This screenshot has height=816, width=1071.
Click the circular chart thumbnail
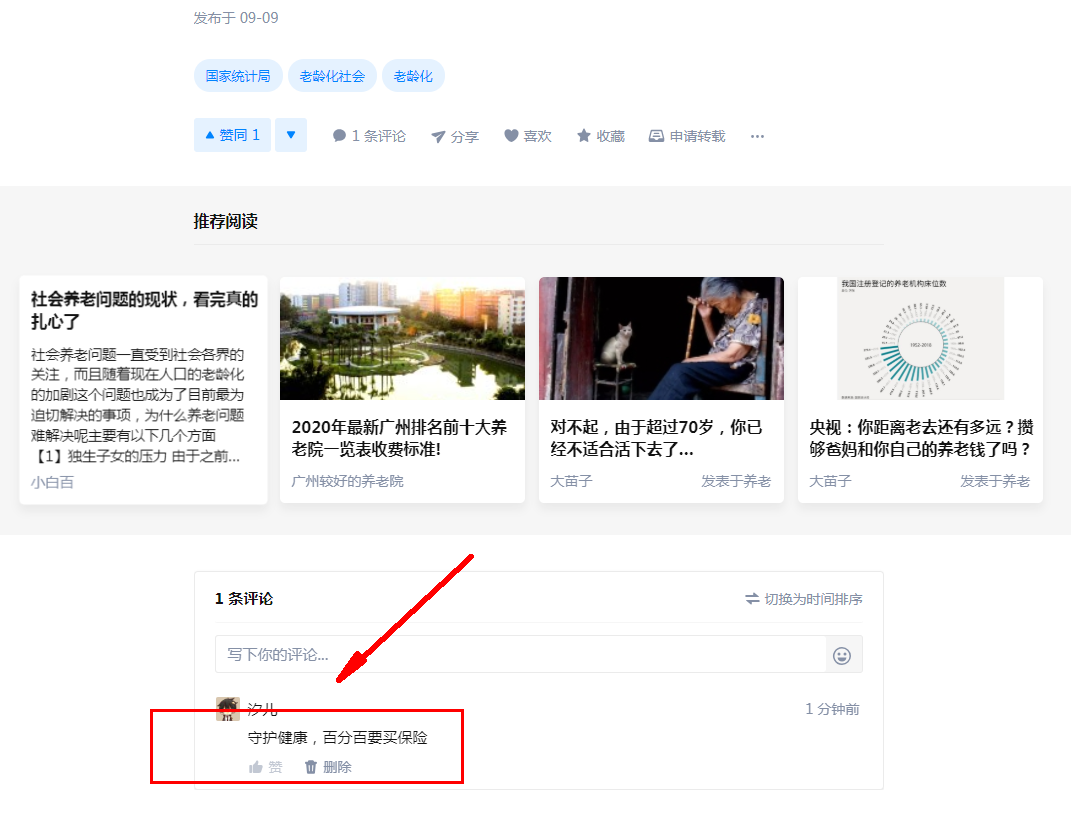pos(920,338)
